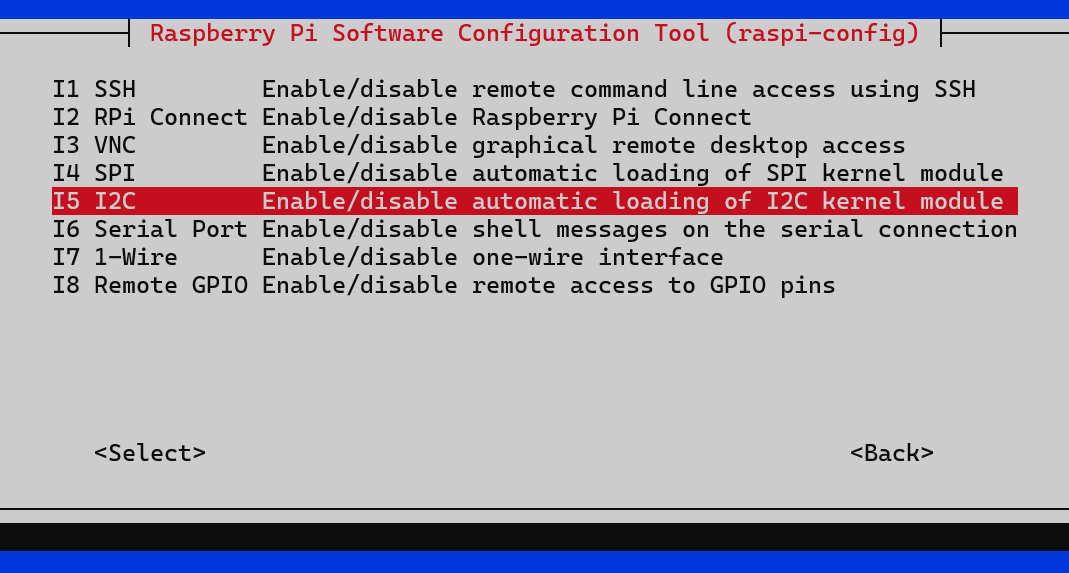Click the black status bar at bottom

click(534, 537)
